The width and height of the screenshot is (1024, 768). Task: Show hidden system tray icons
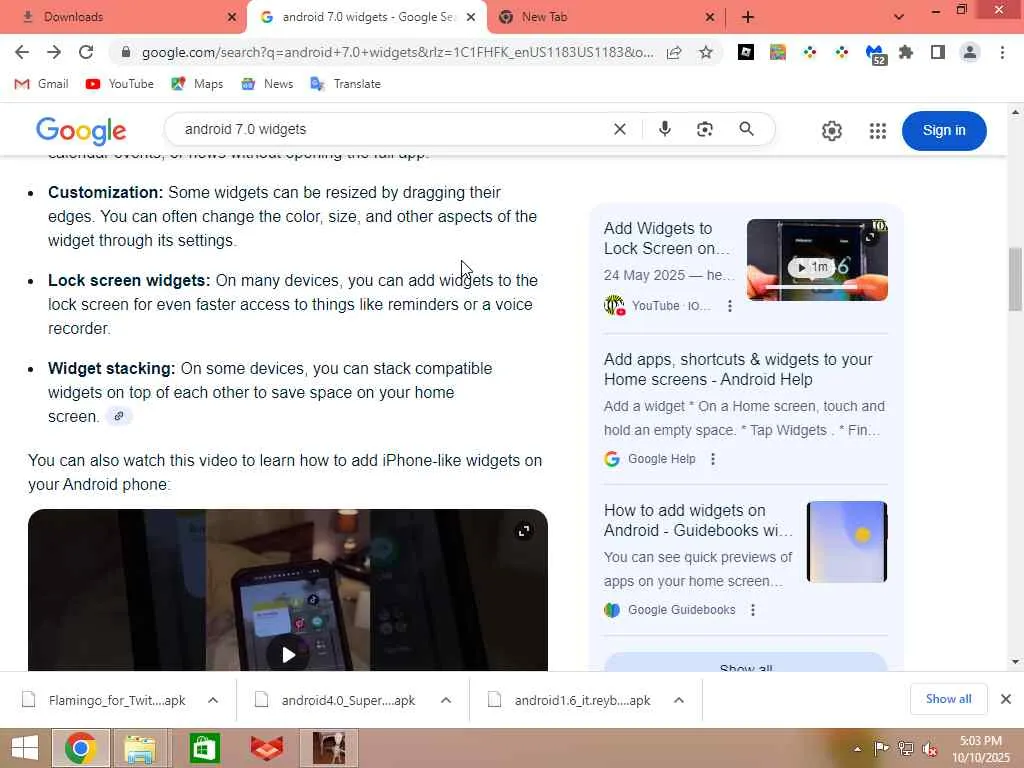[857, 749]
